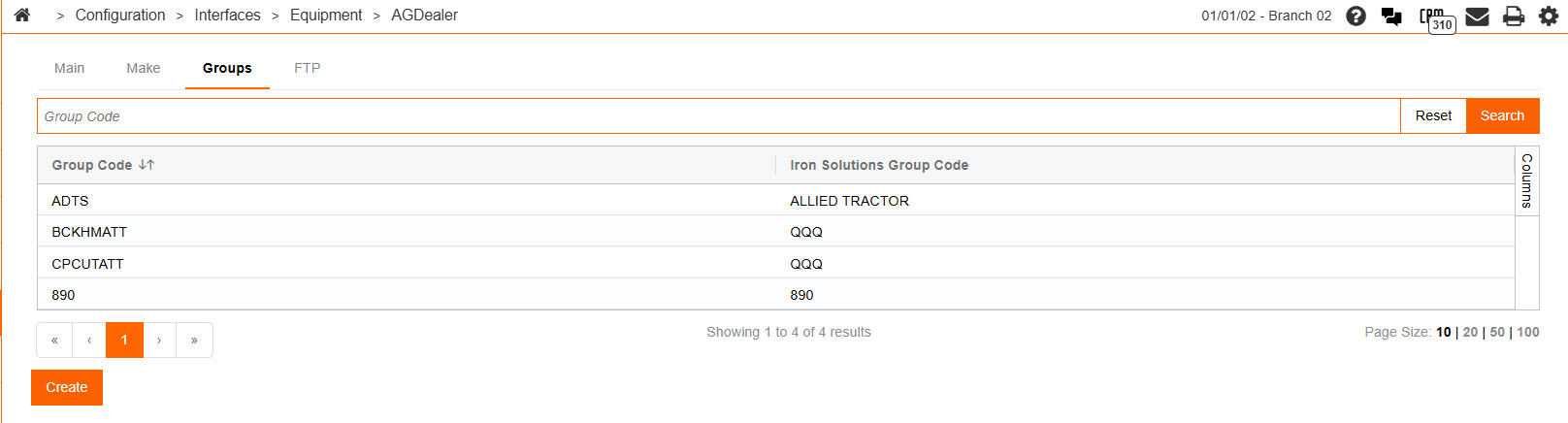This screenshot has width=1568, height=423.
Task: Click the Reset button
Action: (x=1433, y=115)
